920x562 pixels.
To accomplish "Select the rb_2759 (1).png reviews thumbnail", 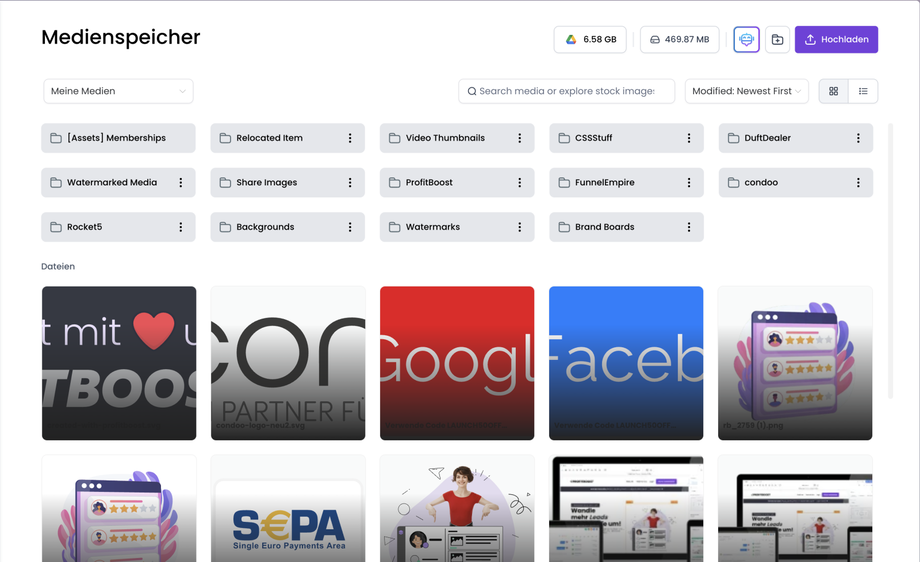I will coord(795,363).
